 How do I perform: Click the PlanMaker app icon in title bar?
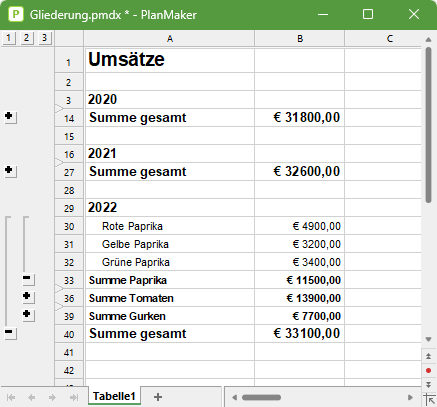click(x=15, y=15)
